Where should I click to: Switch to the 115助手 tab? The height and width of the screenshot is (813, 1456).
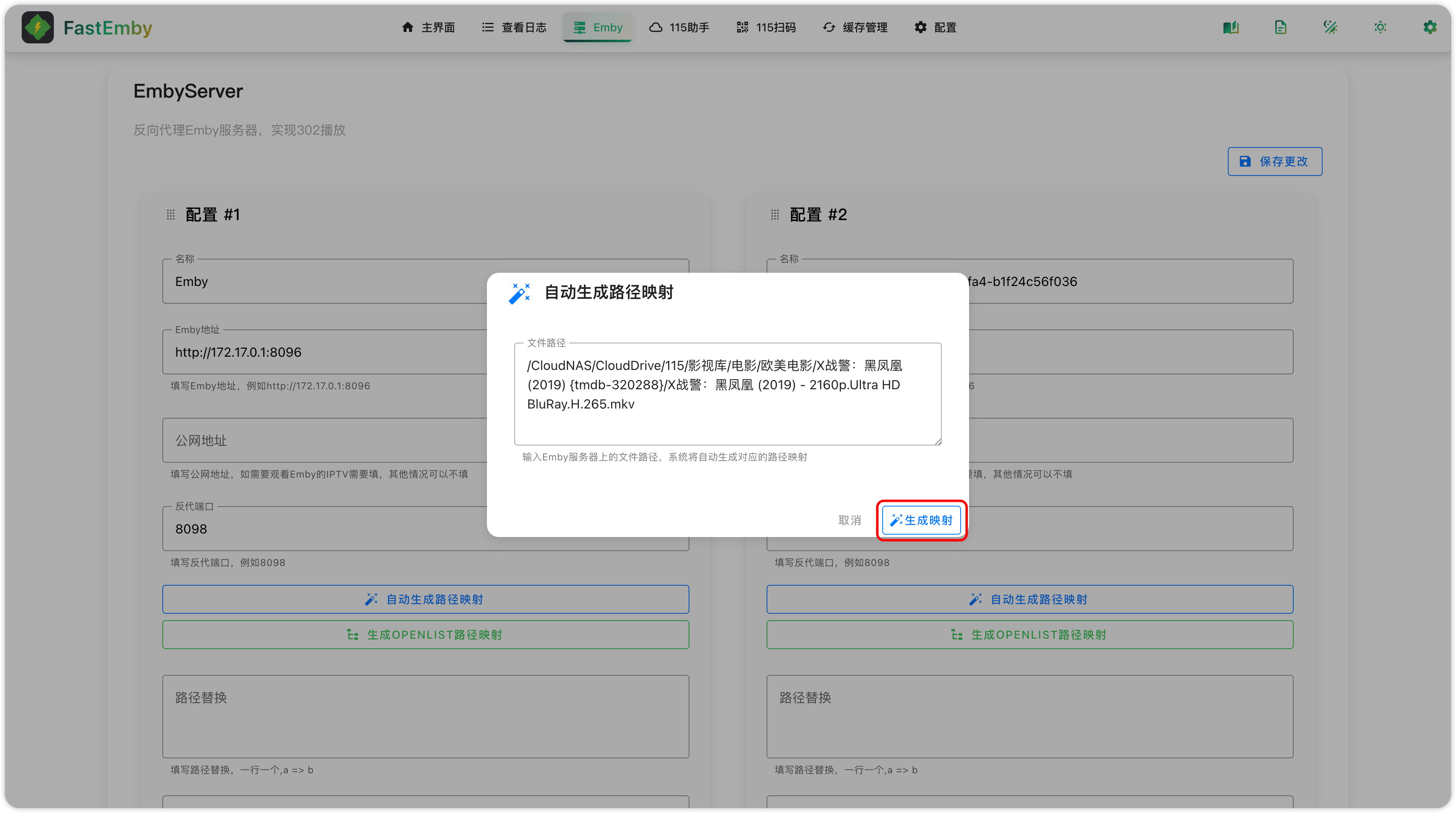tap(679, 27)
